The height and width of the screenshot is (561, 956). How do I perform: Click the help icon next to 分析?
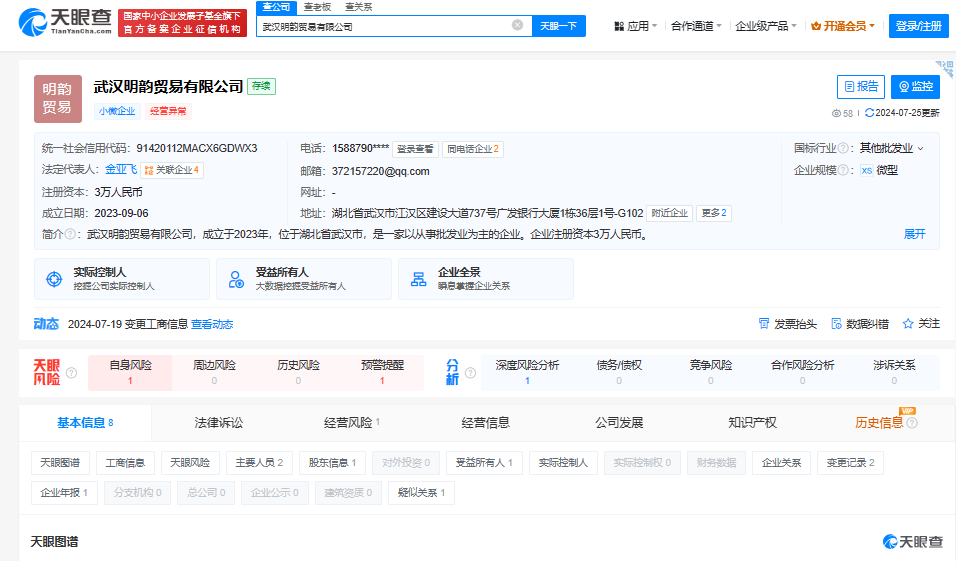(x=470, y=373)
